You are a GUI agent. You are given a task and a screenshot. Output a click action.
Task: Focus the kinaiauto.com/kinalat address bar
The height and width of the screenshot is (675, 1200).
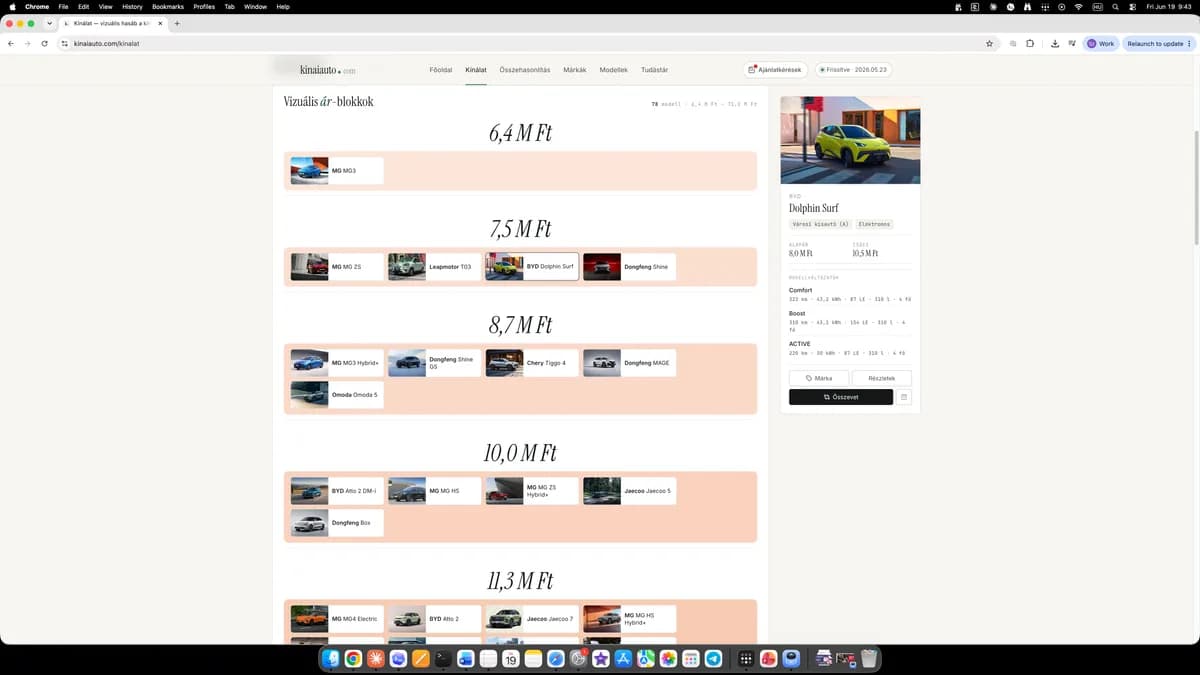pos(520,44)
